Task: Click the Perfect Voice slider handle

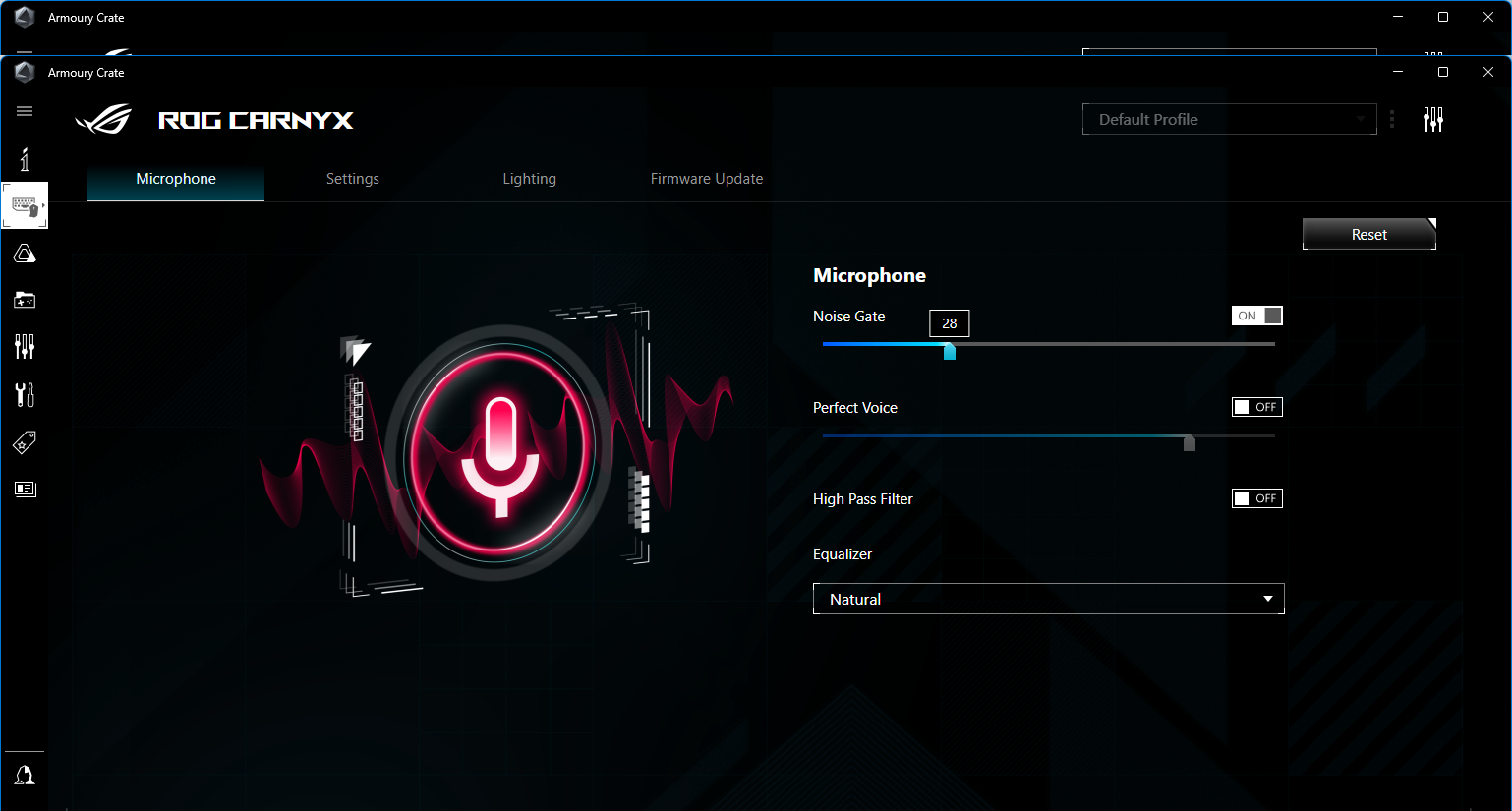Action: (1190, 442)
